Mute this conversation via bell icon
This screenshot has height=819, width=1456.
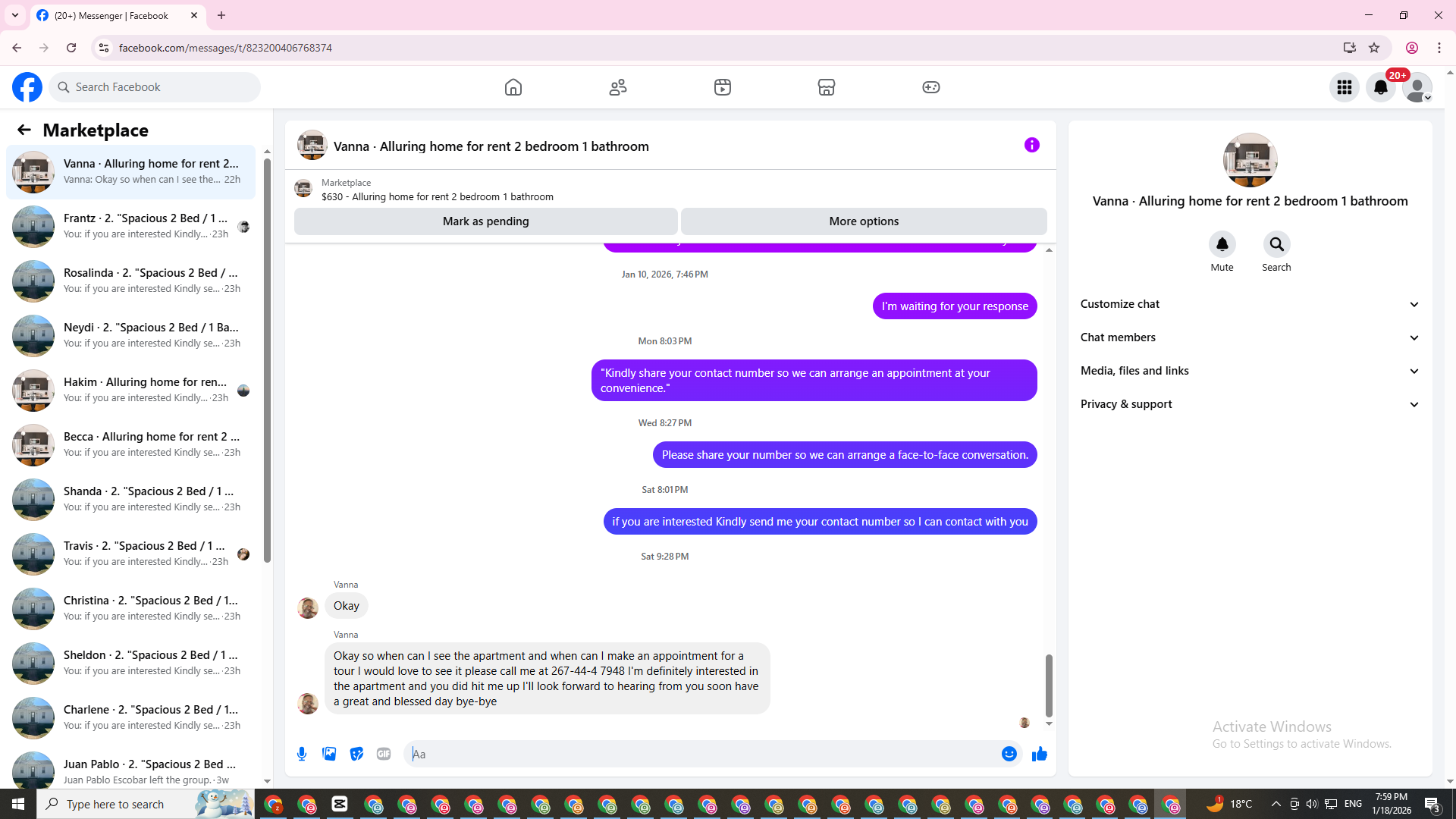coord(1222,245)
